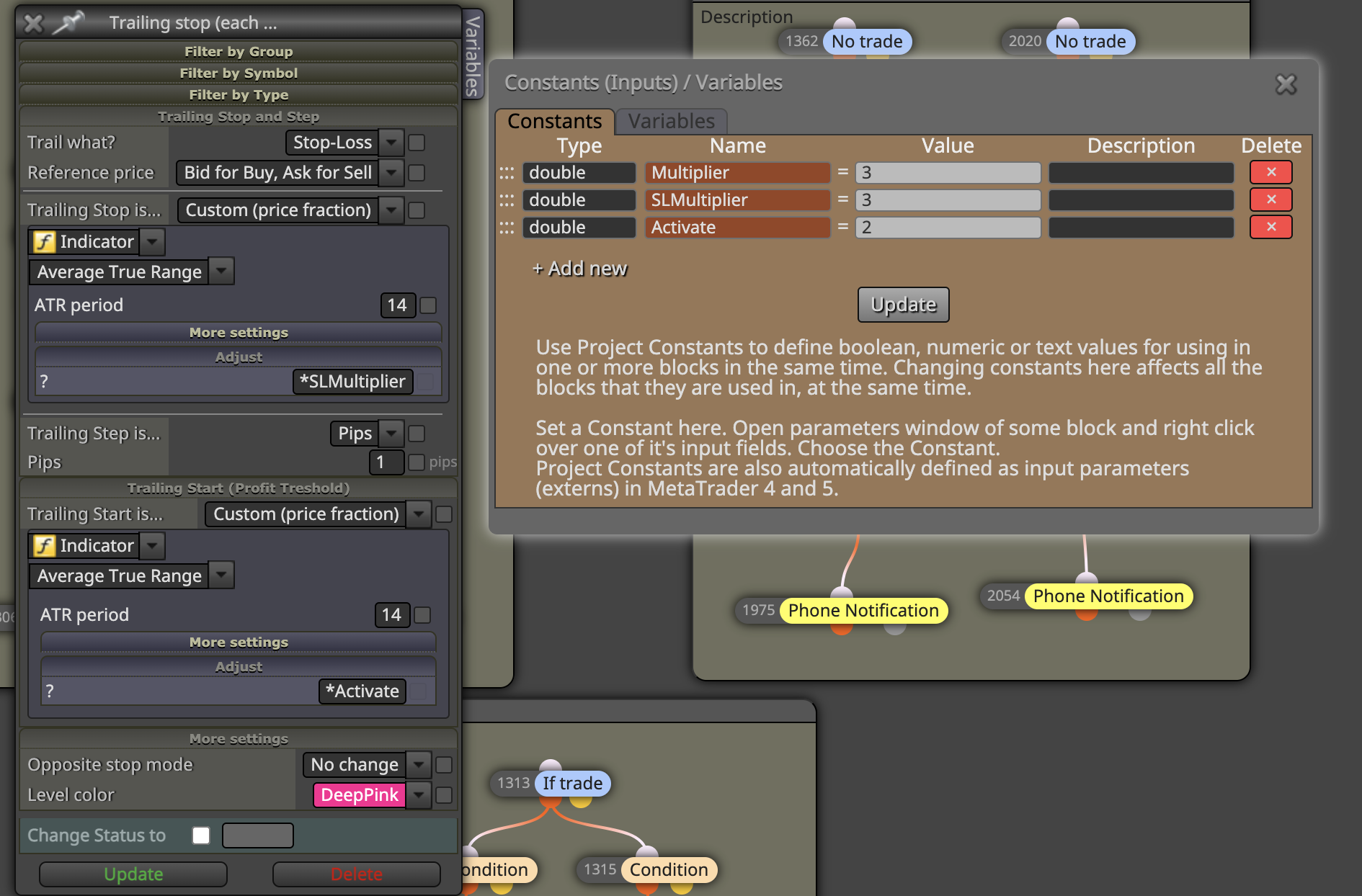Select the Condition block 1315

(669, 869)
